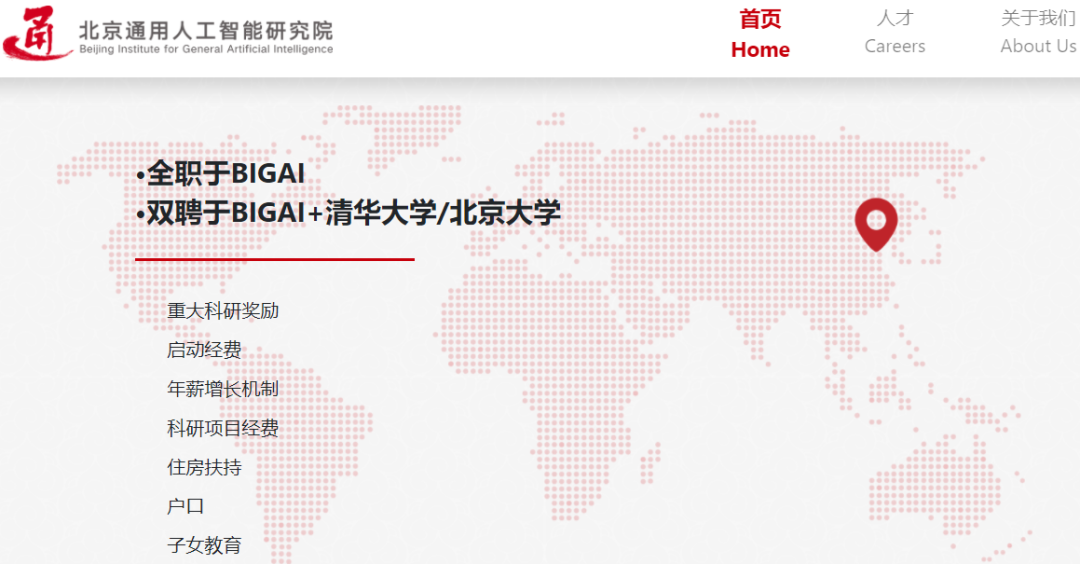The height and width of the screenshot is (564, 1080).
Task: Select 年薪增长机制 in the benefits list
Action: coord(223,389)
